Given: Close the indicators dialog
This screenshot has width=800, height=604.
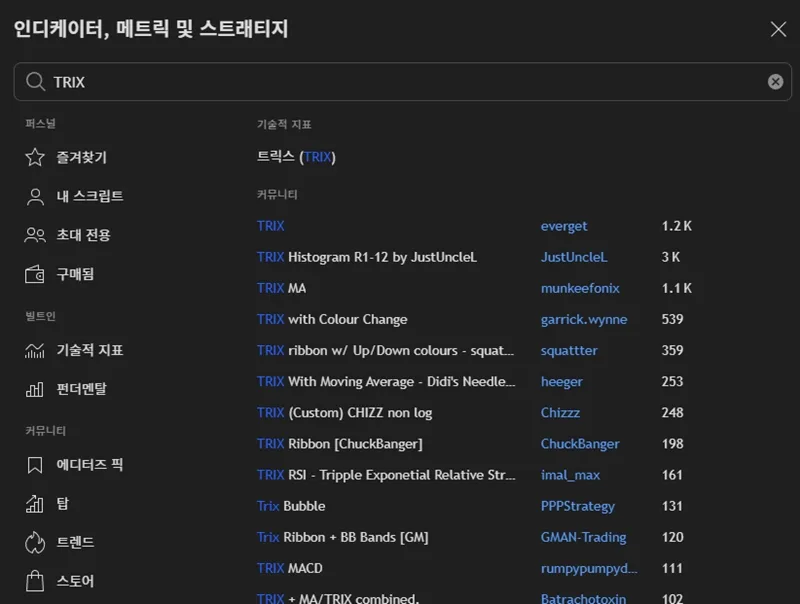Looking at the screenshot, I should click(x=778, y=29).
